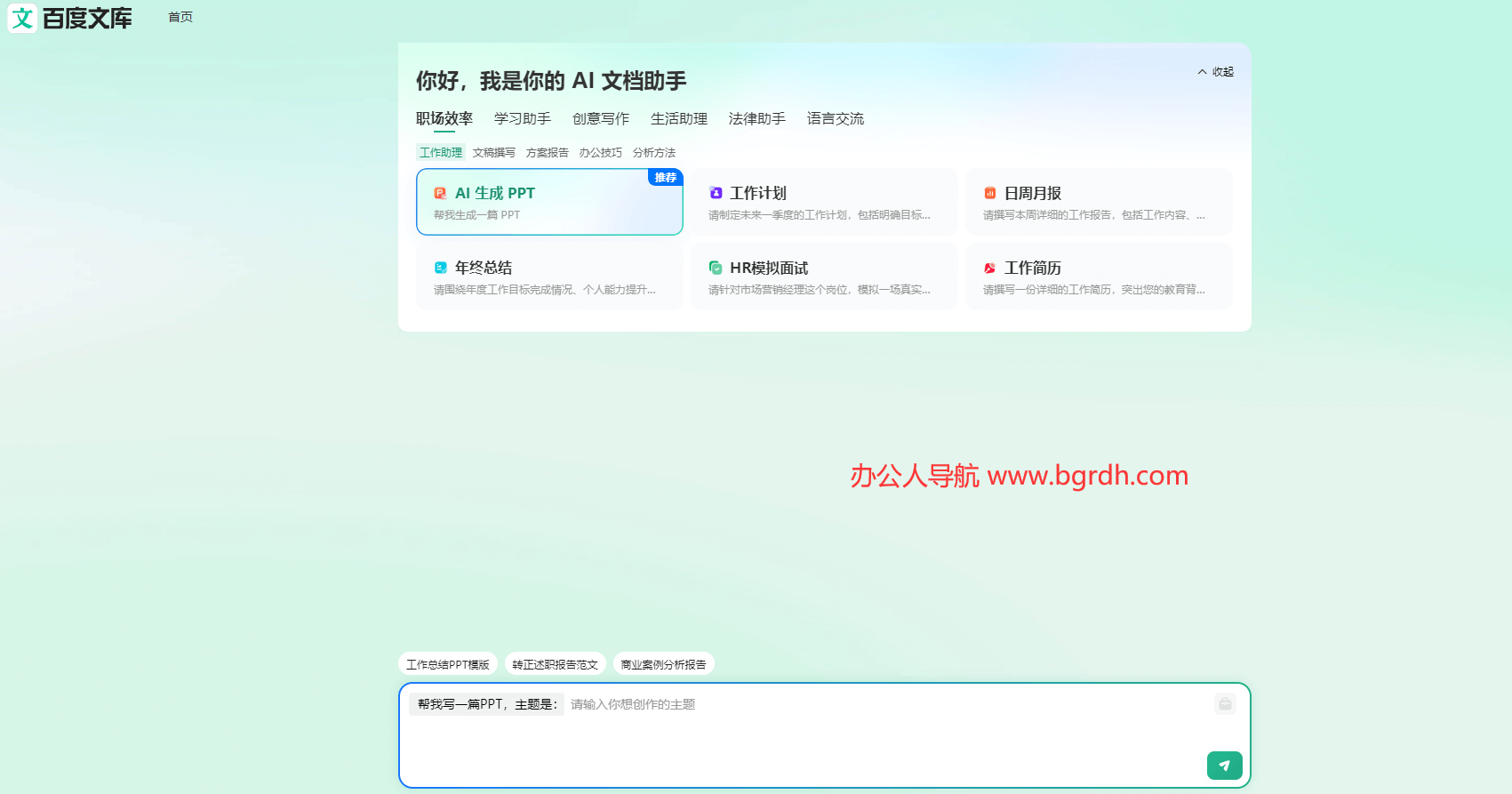Click the 年终总结 card title

[484, 268]
